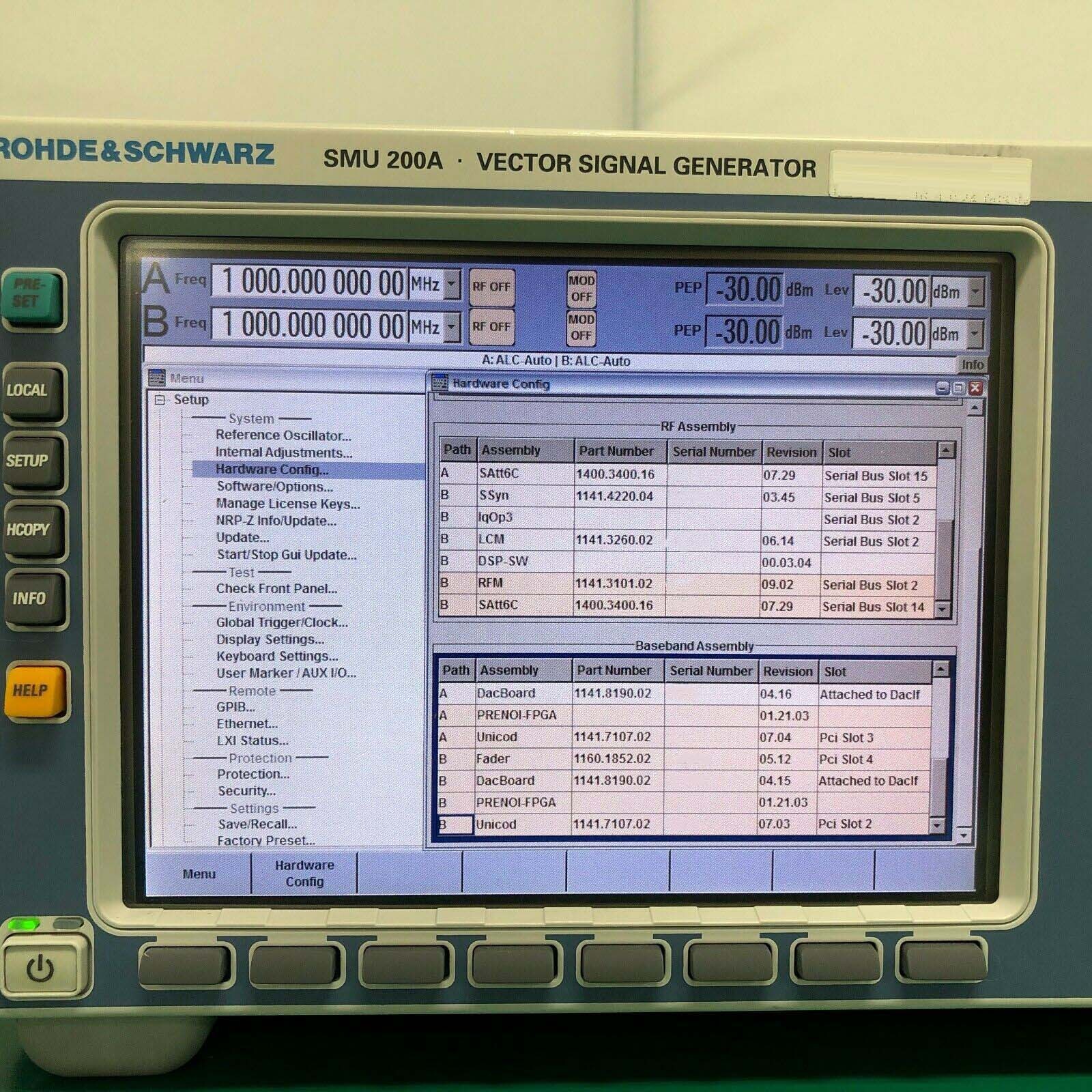Viewport: 1092px width, 1092px height.
Task: Click path B Level value field
Action: (891, 334)
